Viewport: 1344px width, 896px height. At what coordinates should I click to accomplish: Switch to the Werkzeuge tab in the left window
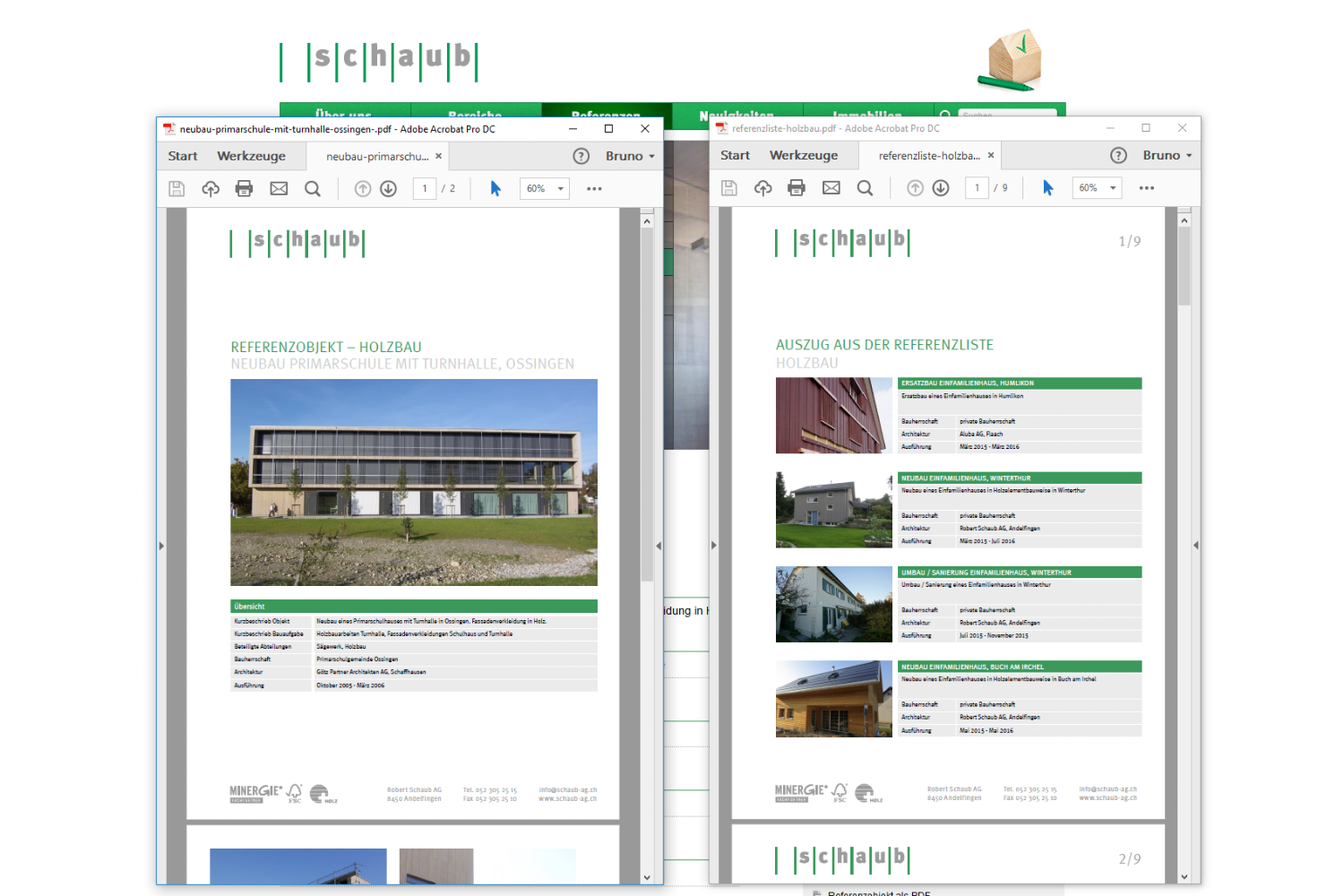251,156
